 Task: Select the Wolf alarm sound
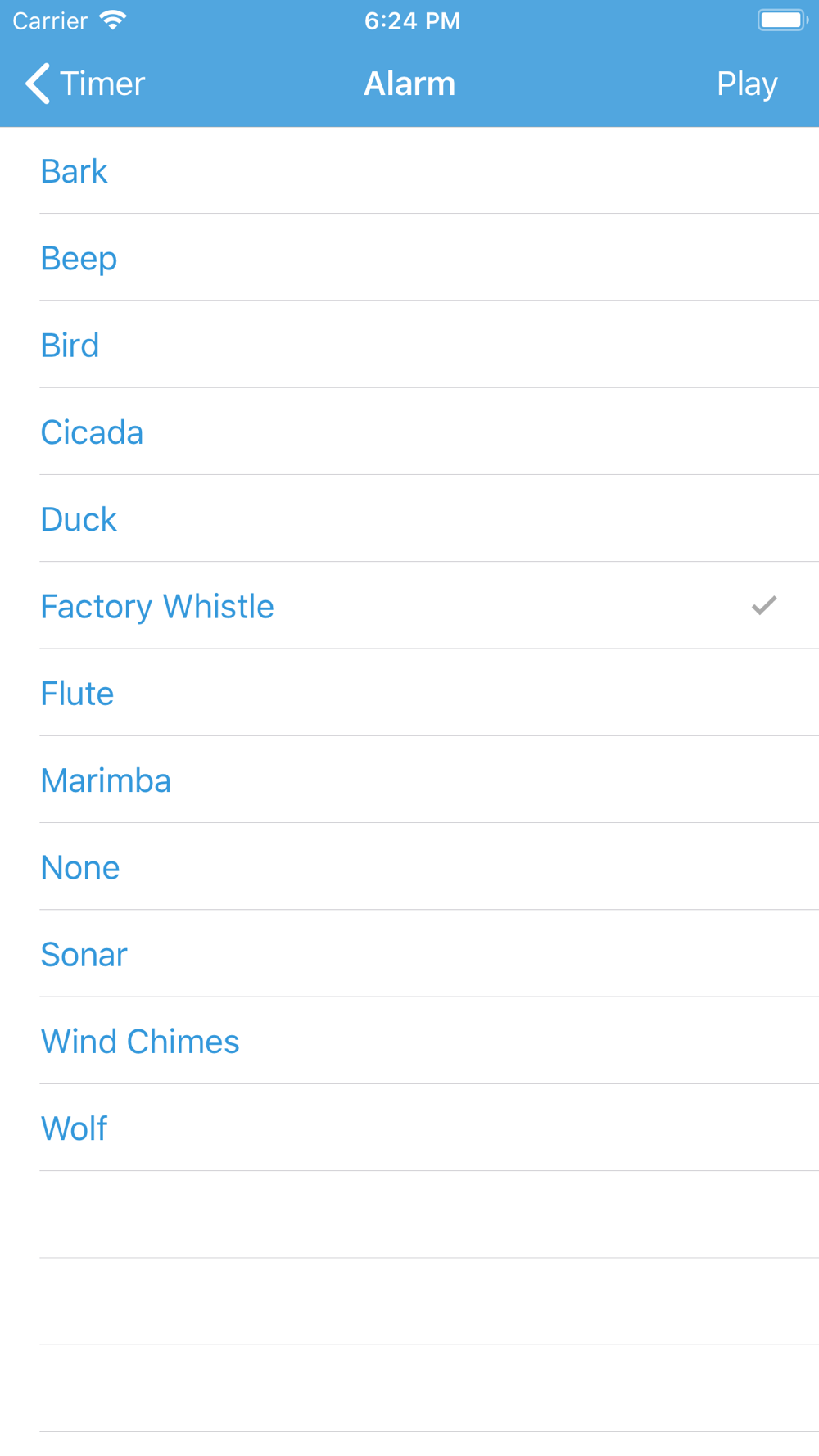coord(409,1128)
